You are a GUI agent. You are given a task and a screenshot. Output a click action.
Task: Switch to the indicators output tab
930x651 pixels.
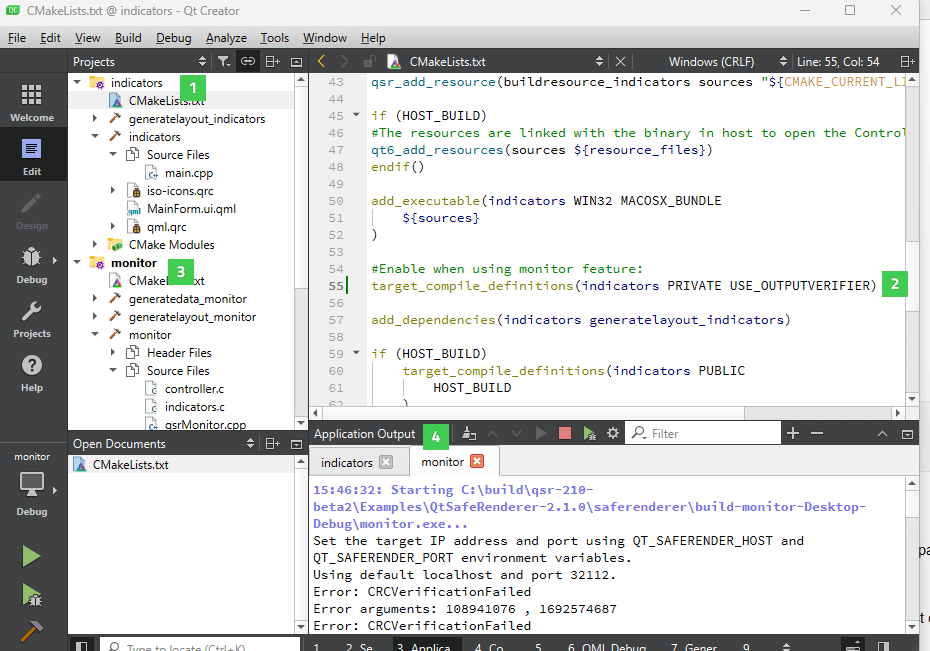tap(346, 462)
